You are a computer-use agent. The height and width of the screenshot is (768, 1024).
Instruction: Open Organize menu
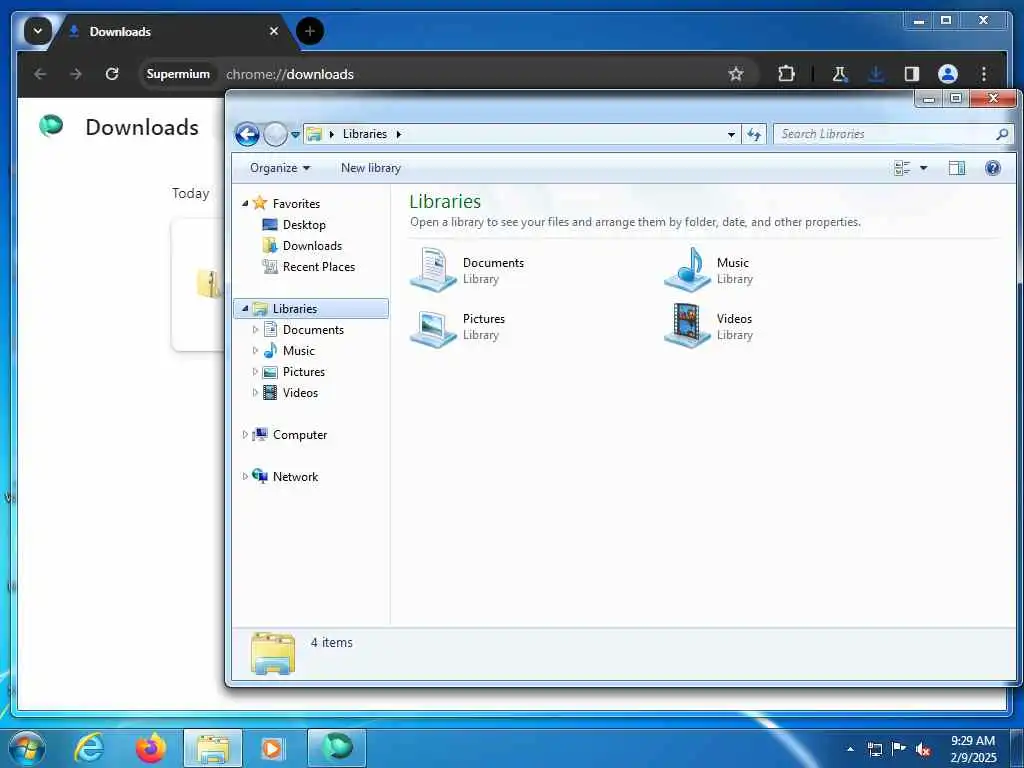[x=280, y=168]
